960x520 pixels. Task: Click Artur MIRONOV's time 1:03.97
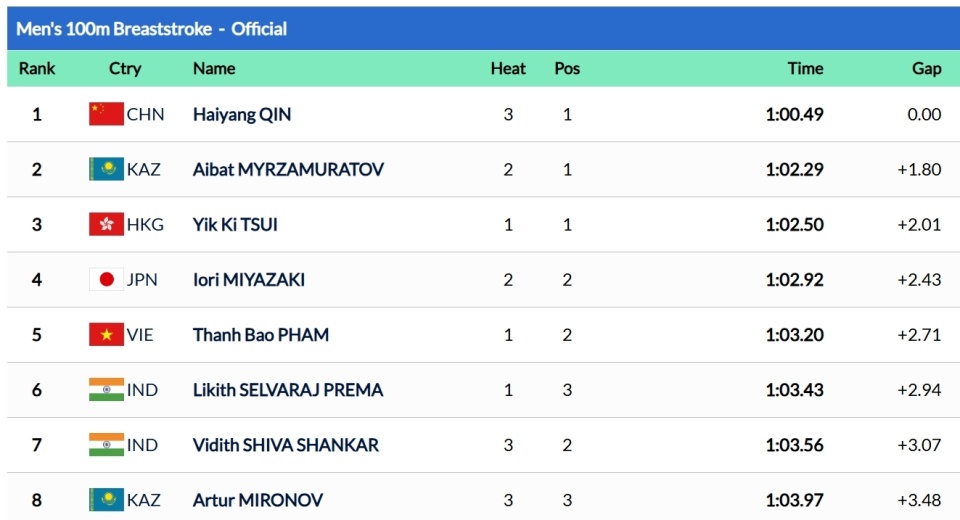[x=794, y=499]
